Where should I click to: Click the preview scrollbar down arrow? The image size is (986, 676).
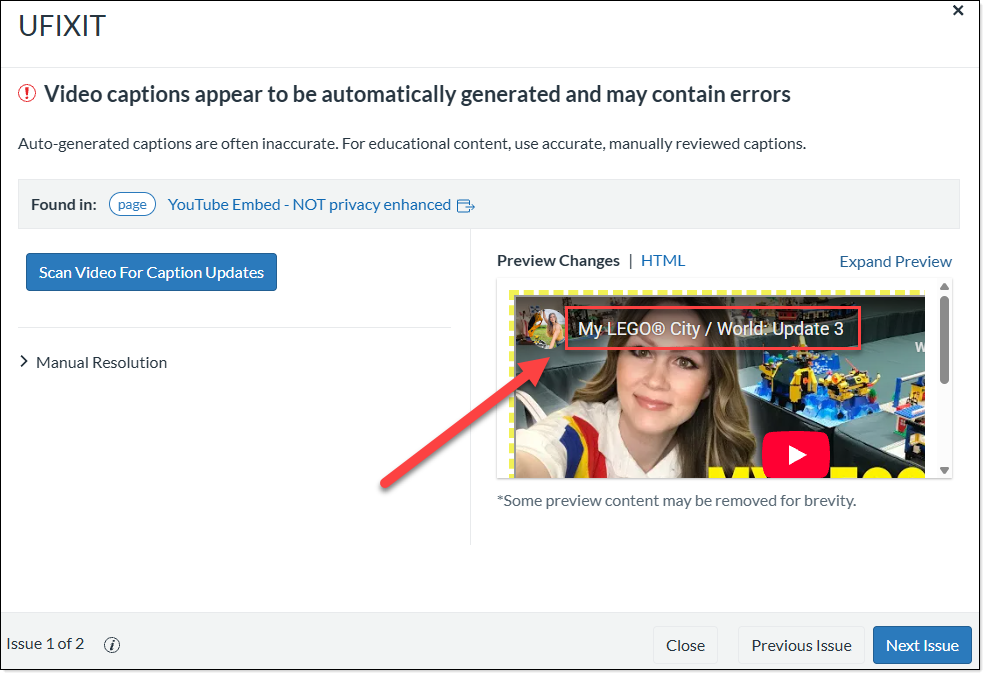coord(945,470)
